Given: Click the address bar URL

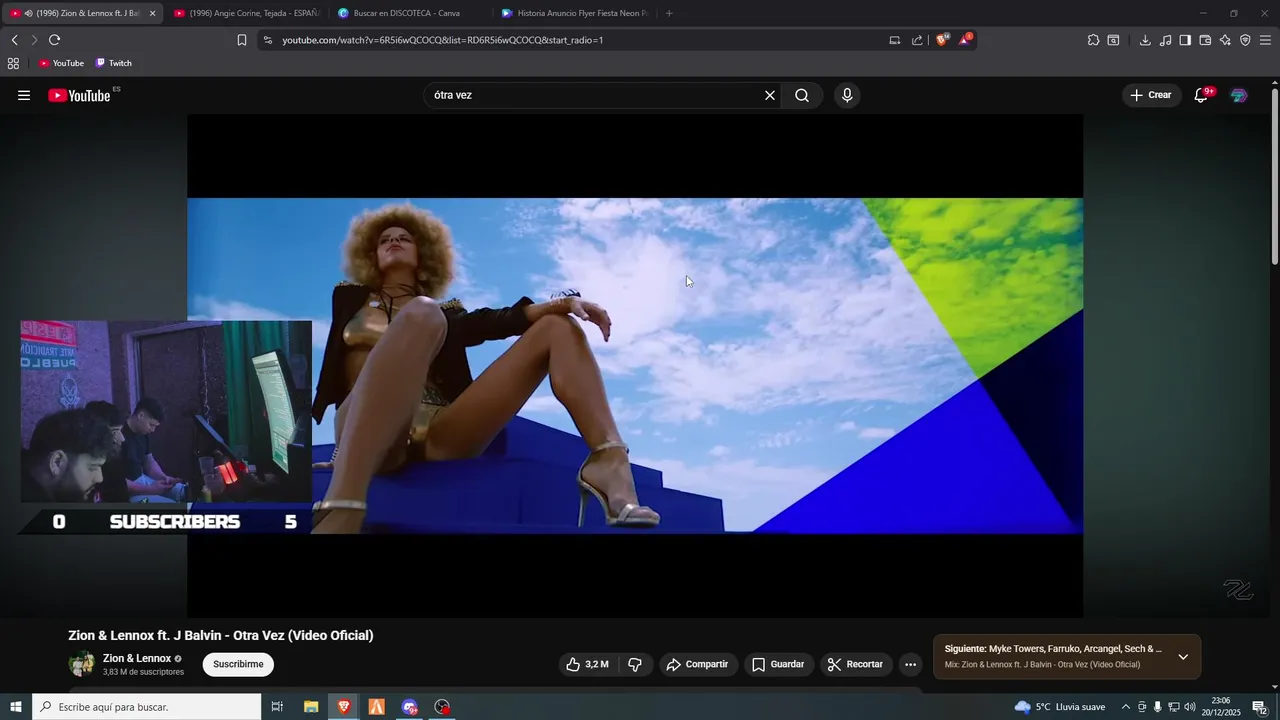Looking at the screenshot, I should click(x=442, y=40).
